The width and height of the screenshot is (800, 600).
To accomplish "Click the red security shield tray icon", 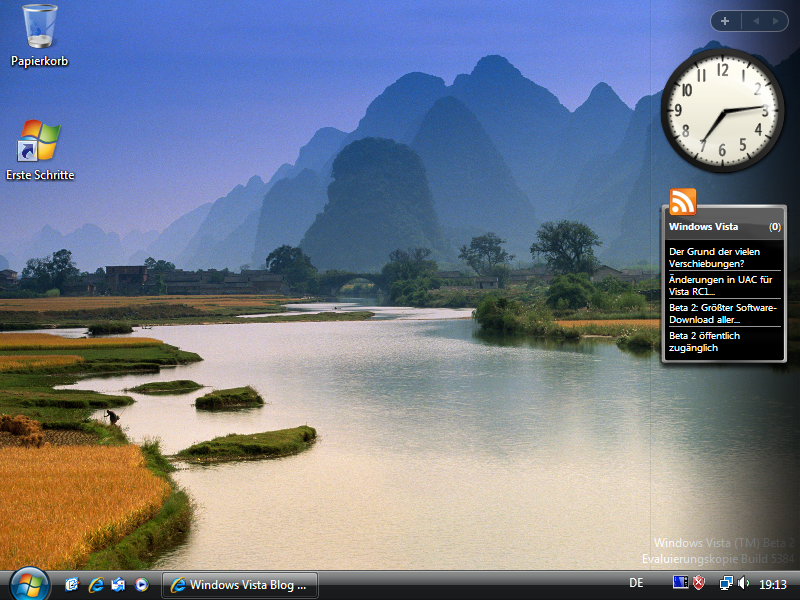I will (x=700, y=583).
